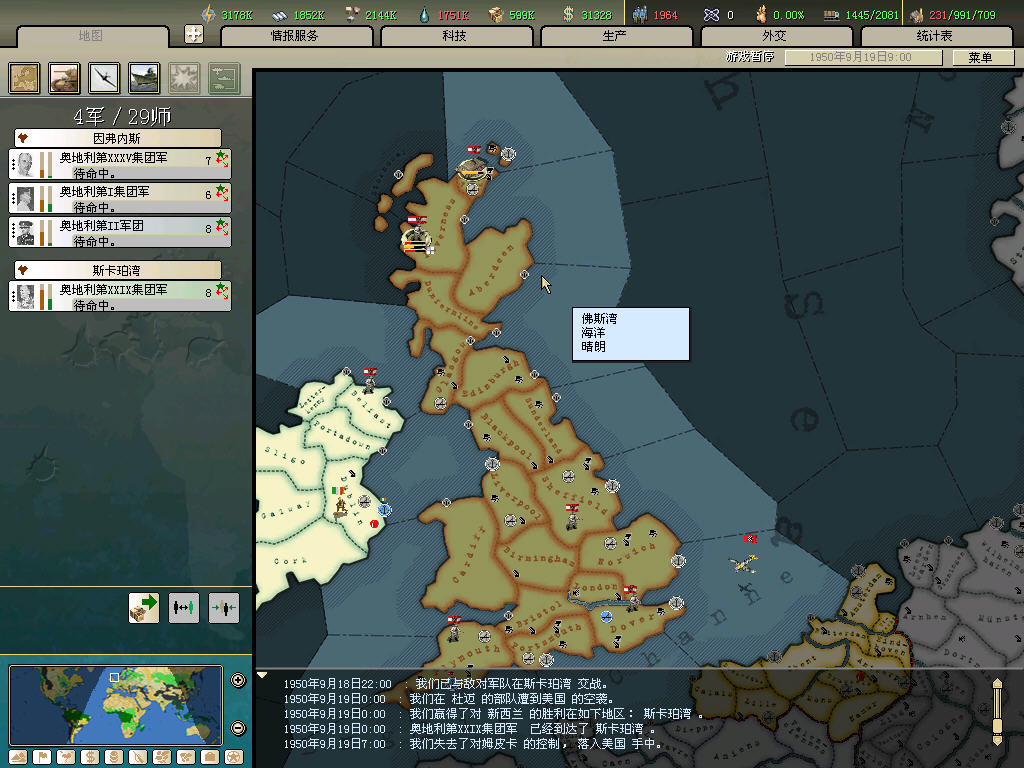Select the air units plane icon
The height and width of the screenshot is (768, 1024).
pyautogui.click(x=104, y=78)
